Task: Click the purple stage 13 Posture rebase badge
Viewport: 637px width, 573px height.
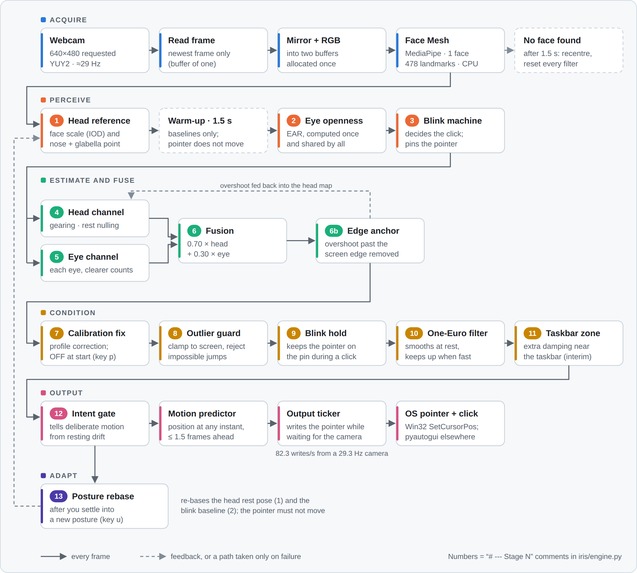Action: click(58, 496)
